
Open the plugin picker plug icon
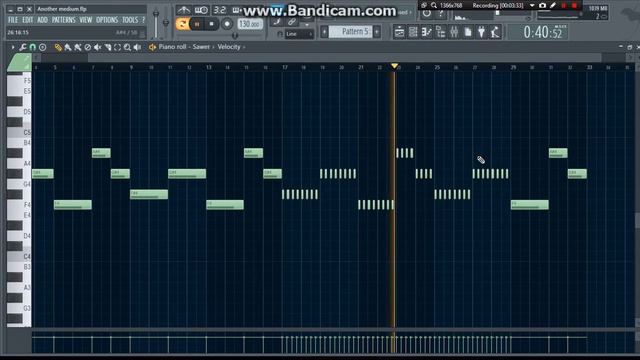coord(482,32)
